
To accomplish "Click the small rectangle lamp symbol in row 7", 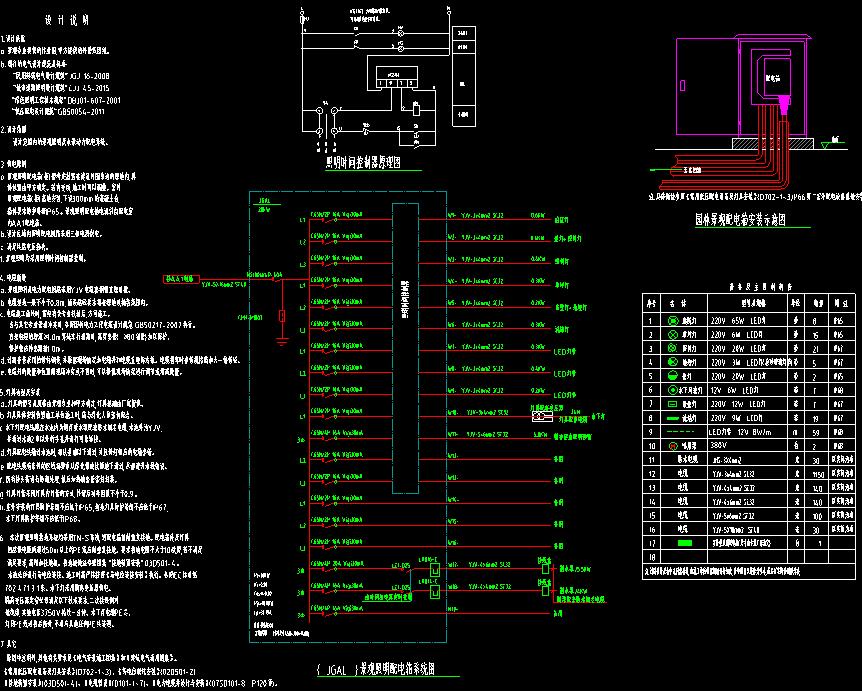I will [x=673, y=404].
